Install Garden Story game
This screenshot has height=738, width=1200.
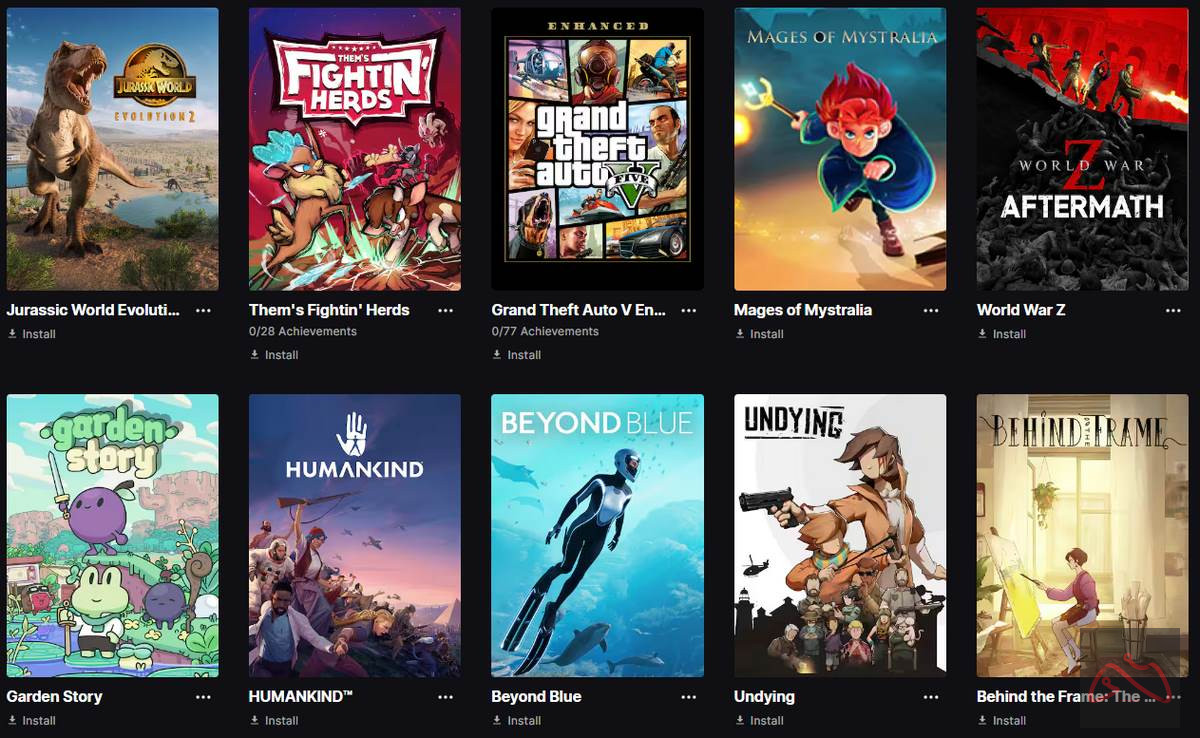[32, 720]
